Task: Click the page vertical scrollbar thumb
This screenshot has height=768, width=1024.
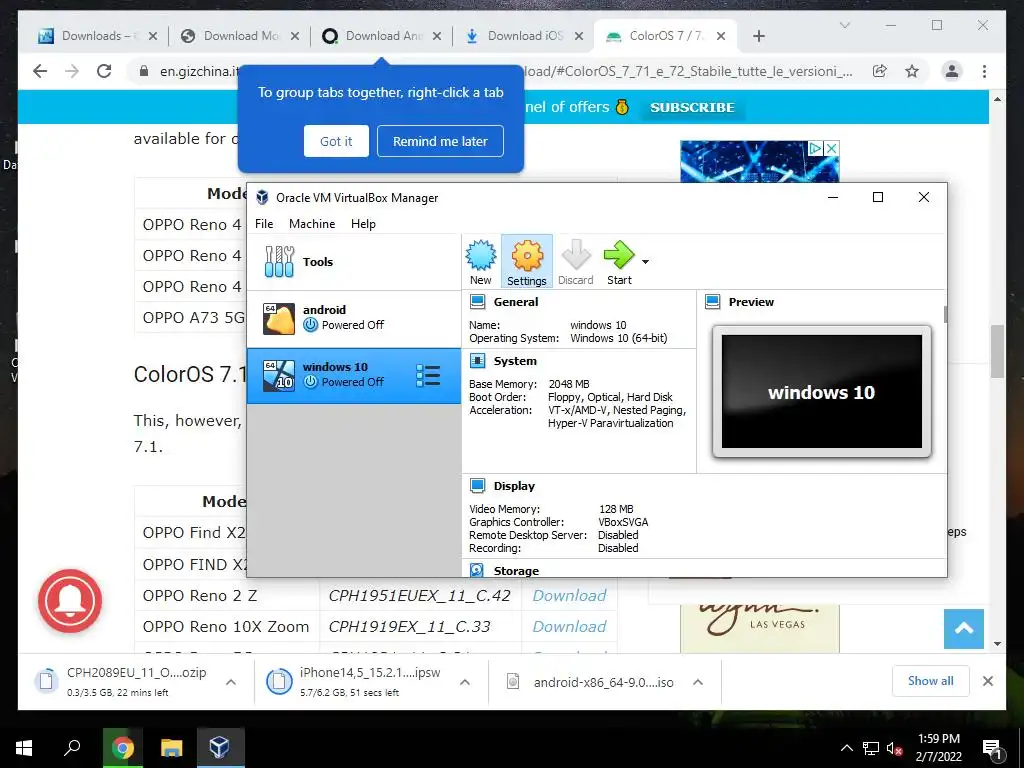Action: 997,351
